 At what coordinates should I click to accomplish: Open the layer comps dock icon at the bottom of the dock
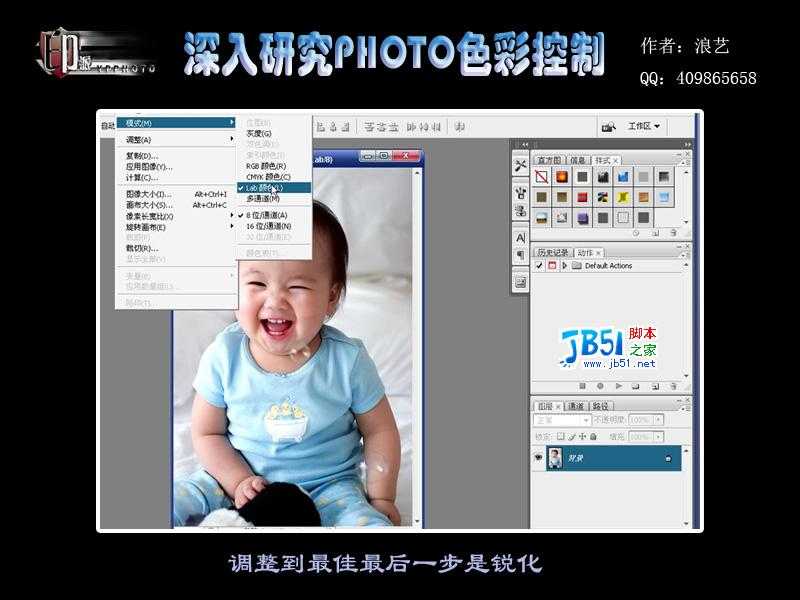click(x=520, y=282)
